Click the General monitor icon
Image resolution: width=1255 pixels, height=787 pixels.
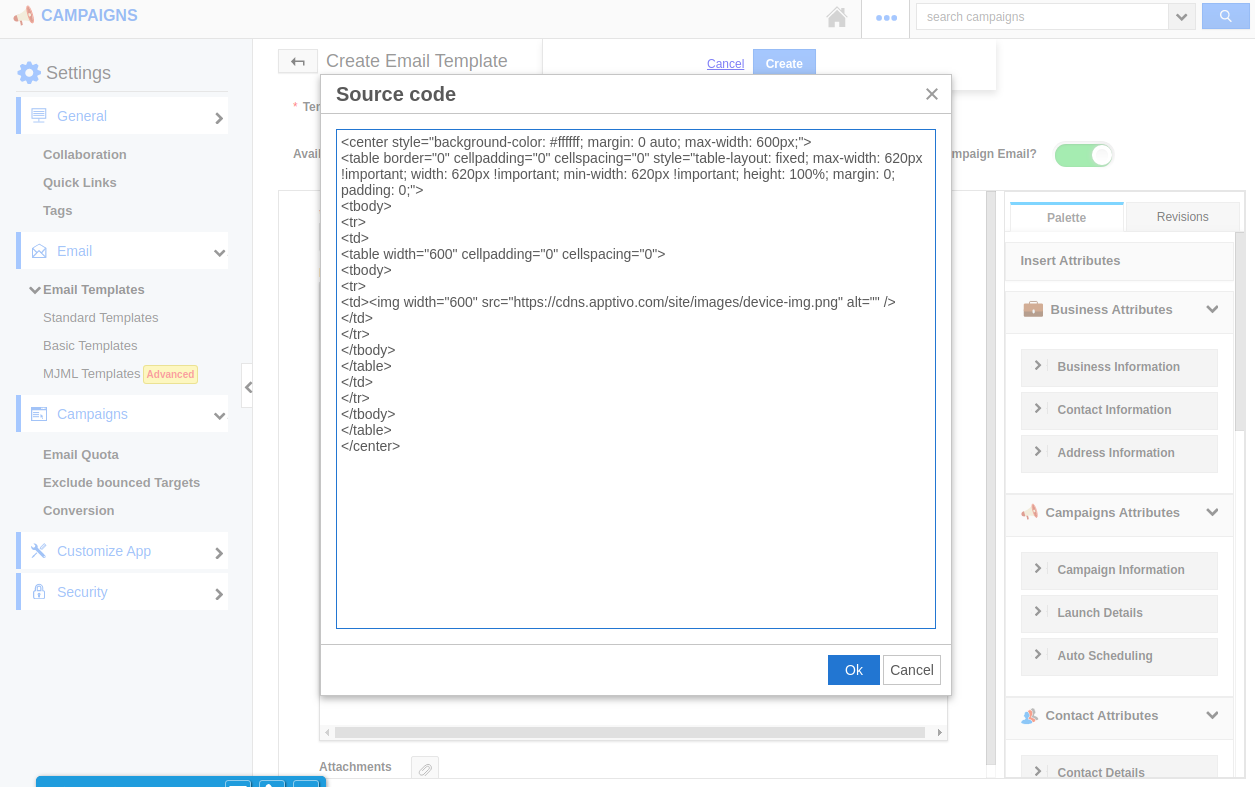click(39, 115)
